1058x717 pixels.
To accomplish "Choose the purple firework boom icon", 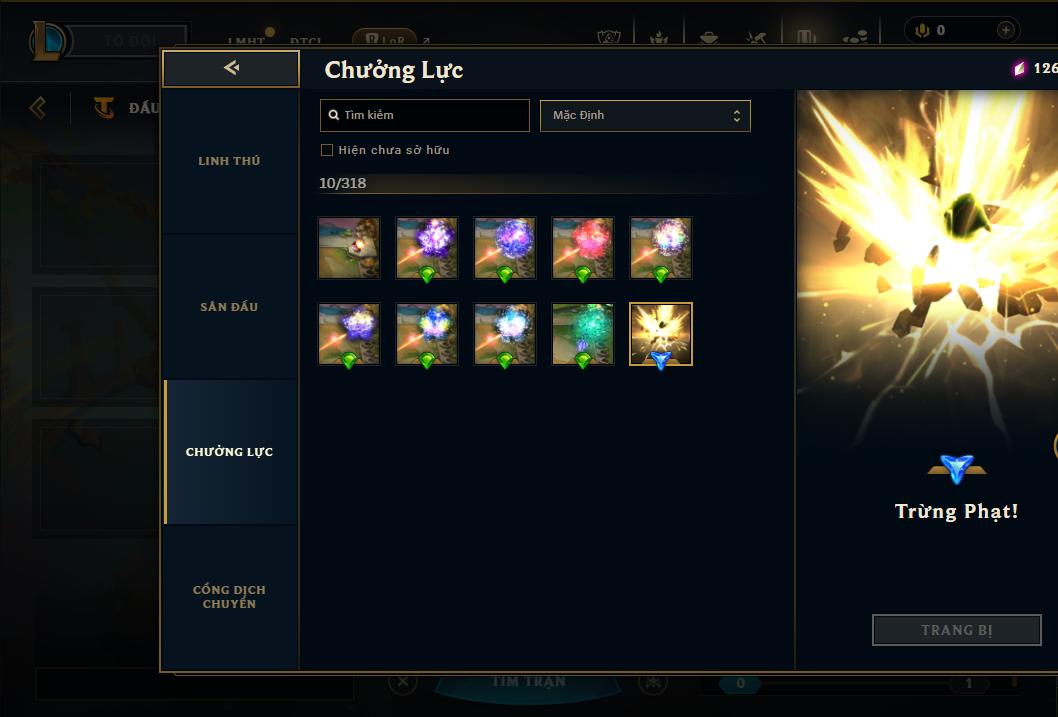I will click(x=426, y=248).
